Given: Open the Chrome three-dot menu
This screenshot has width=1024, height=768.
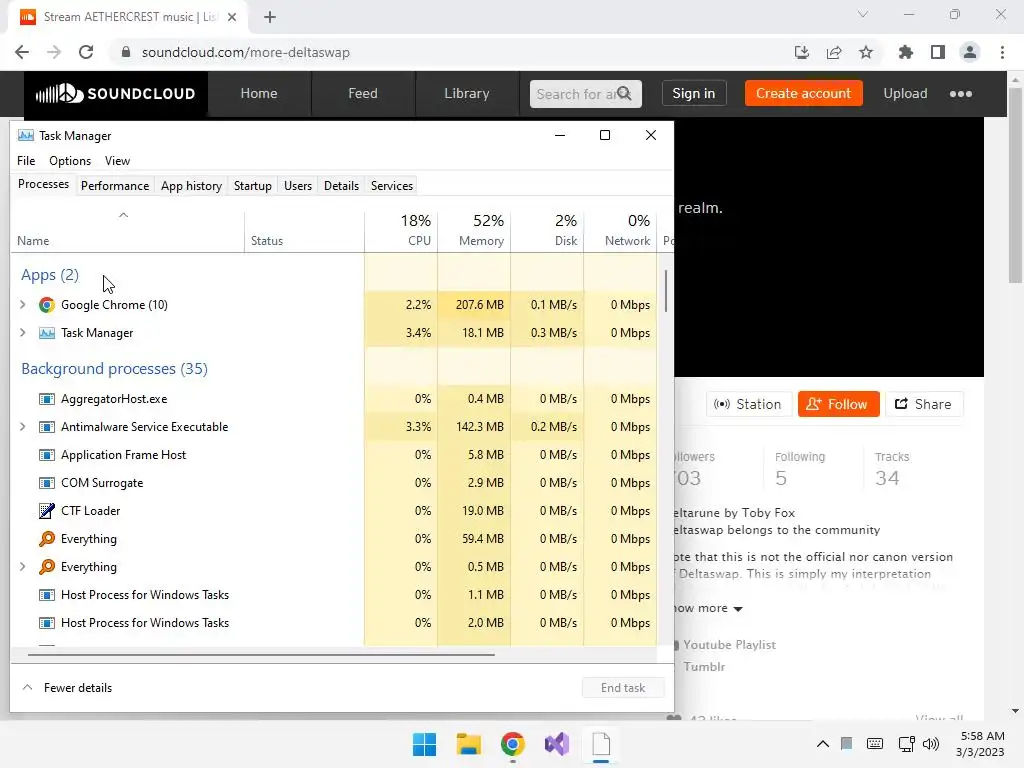Looking at the screenshot, I should click(x=1002, y=52).
